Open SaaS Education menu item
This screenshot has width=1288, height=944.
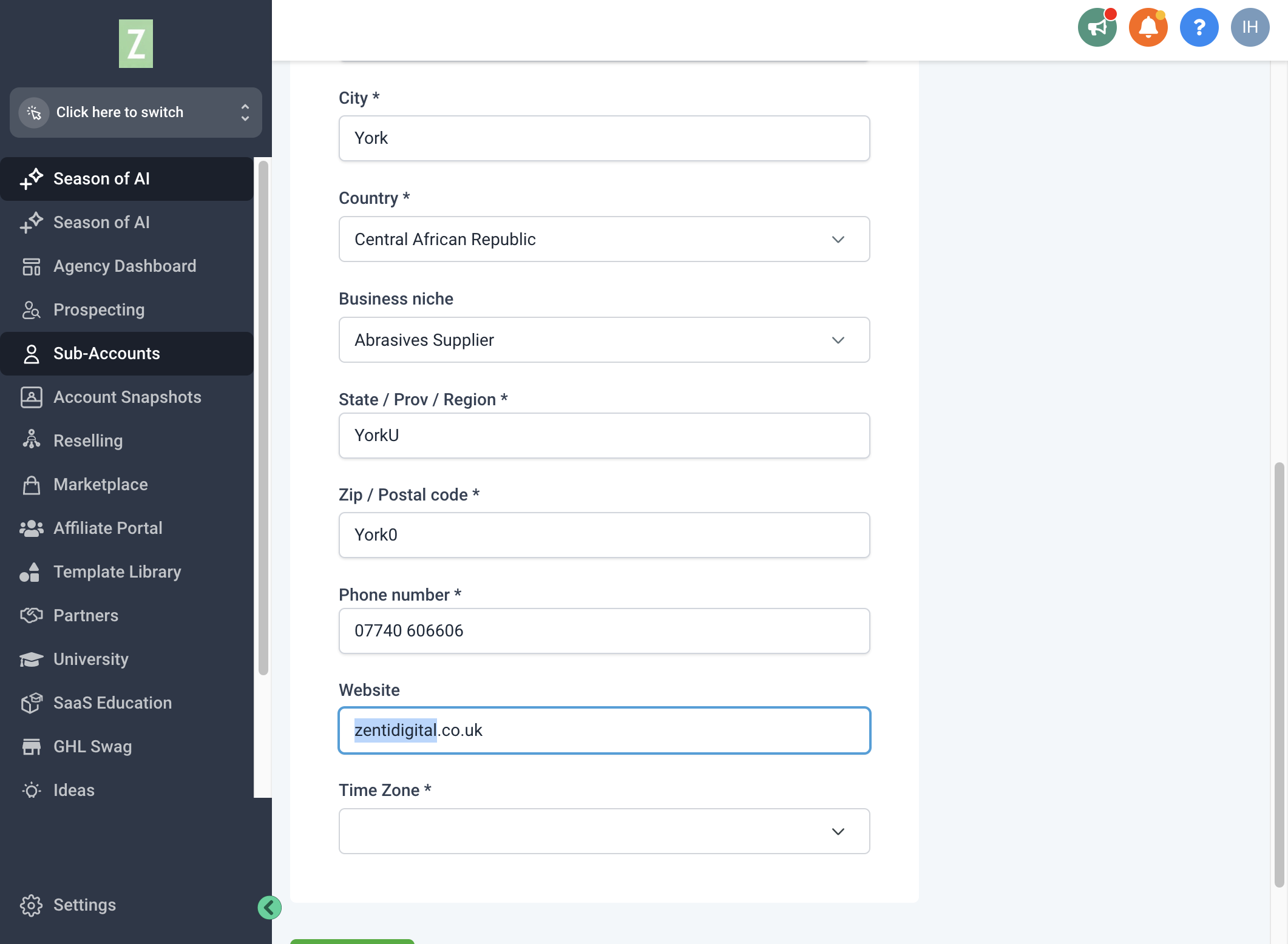127,703
